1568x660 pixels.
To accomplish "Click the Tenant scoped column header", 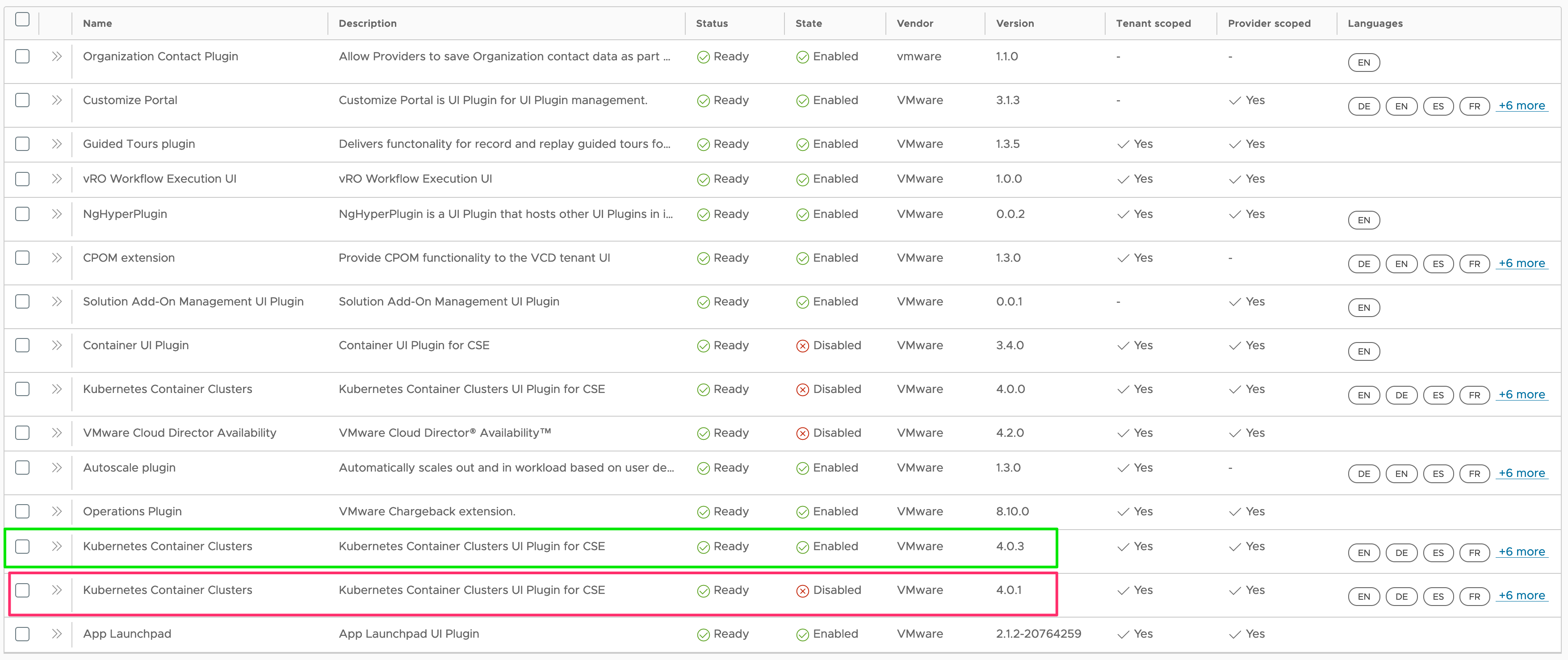I will point(1153,23).
